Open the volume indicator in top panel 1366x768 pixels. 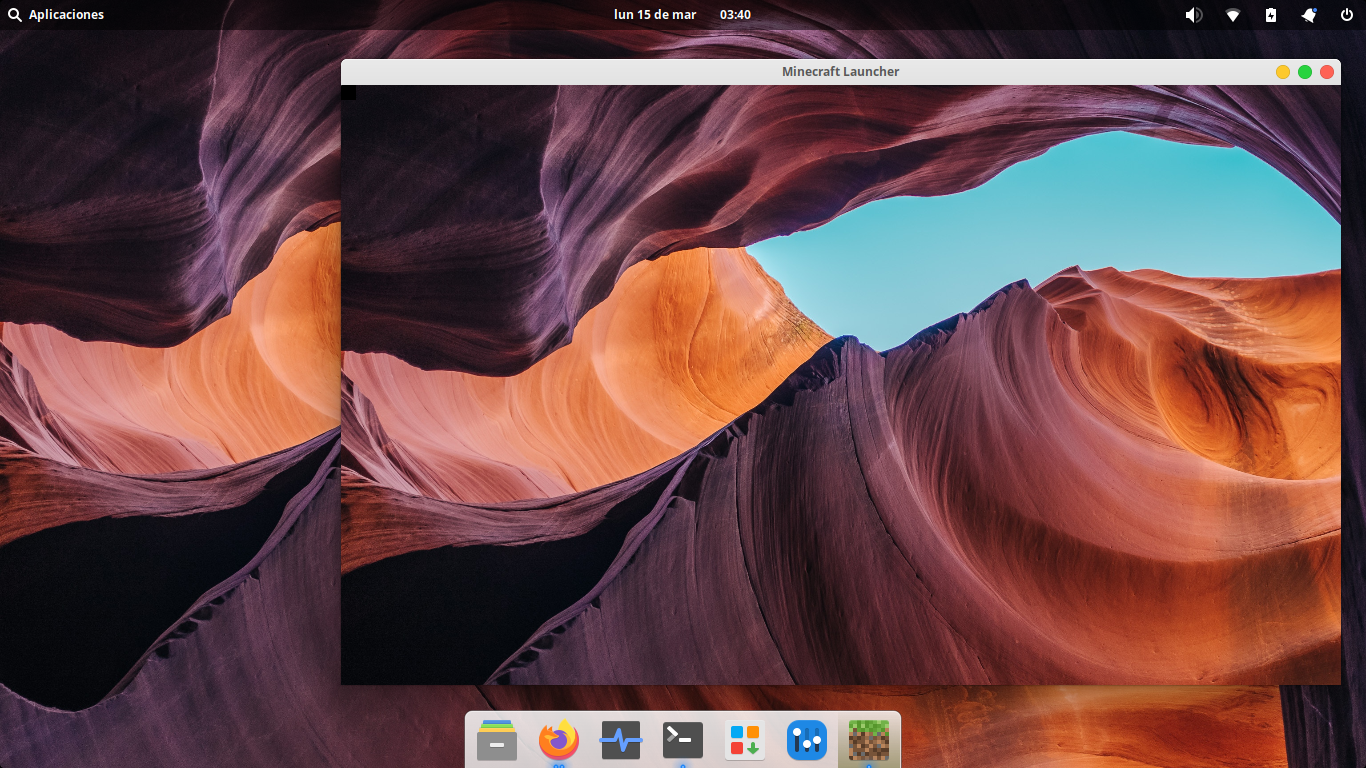tap(1194, 15)
